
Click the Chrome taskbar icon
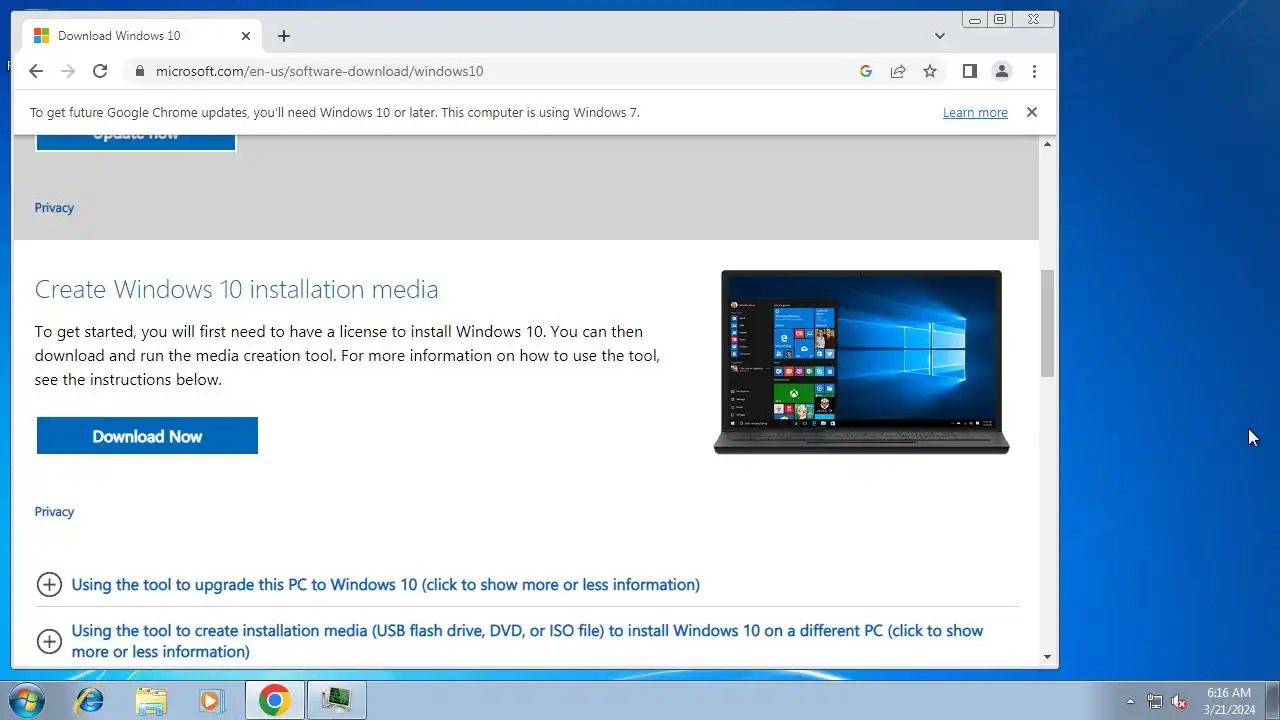point(275,700)
